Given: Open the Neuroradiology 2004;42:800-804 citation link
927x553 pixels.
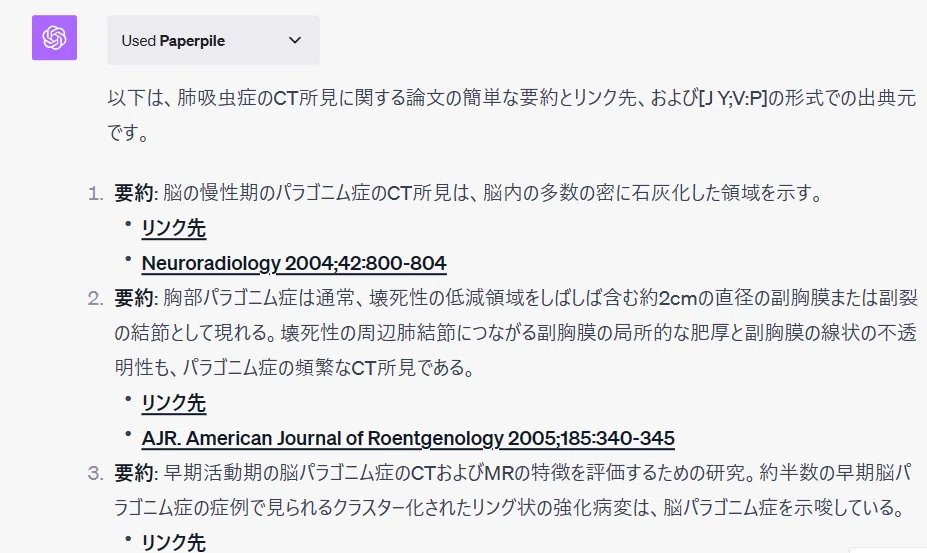Looking at the screenshot, I should 294,263.
